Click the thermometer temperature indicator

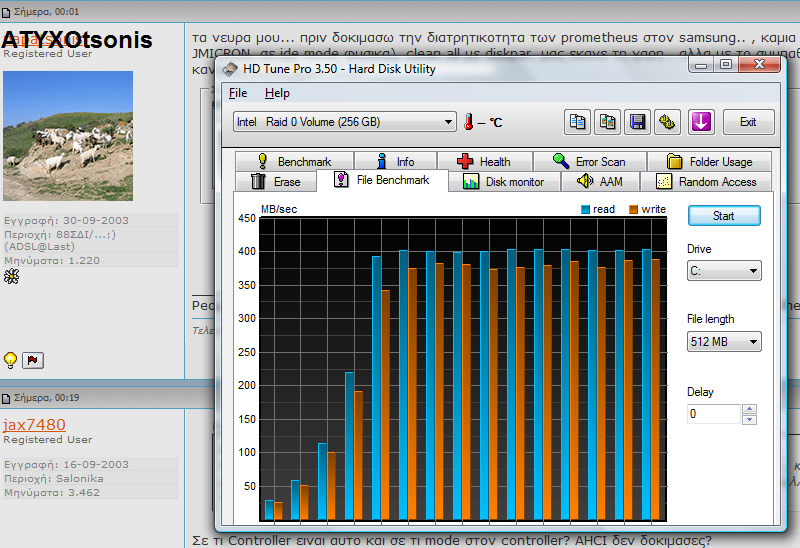pyautogui.click(x=468, y=122)
